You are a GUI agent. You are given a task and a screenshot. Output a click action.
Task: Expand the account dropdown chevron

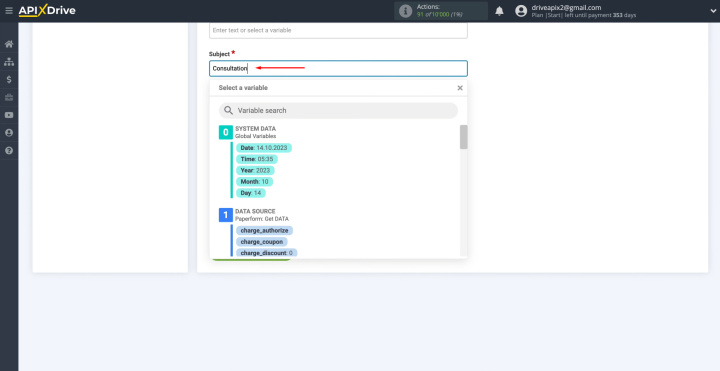pos(713,11)
